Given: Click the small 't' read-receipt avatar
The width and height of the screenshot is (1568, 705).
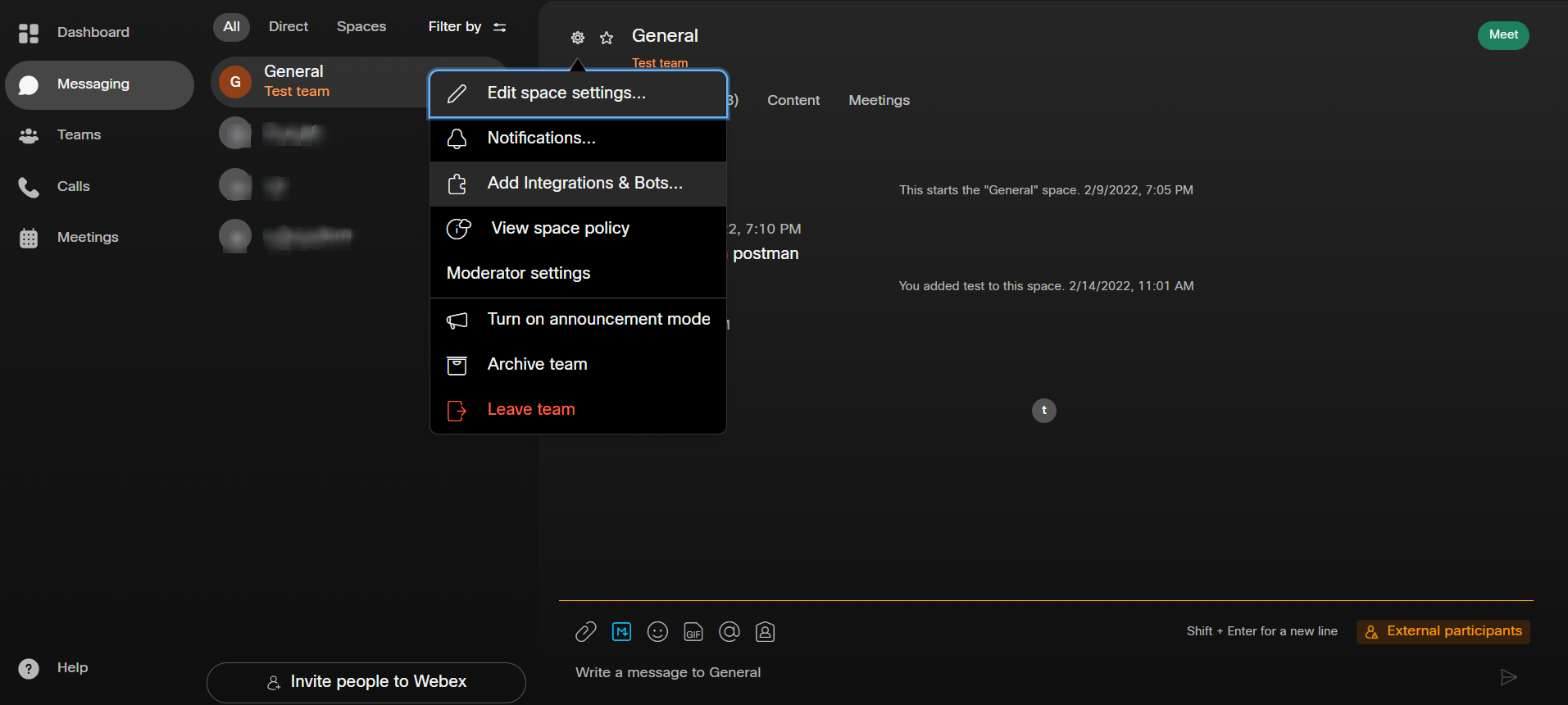Looking at the screenshot, I should (1044, 410).
